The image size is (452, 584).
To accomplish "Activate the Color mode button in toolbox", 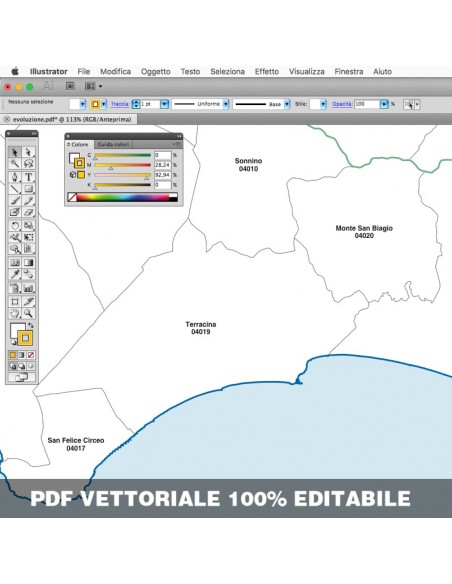I will click(x=13, y=355).
